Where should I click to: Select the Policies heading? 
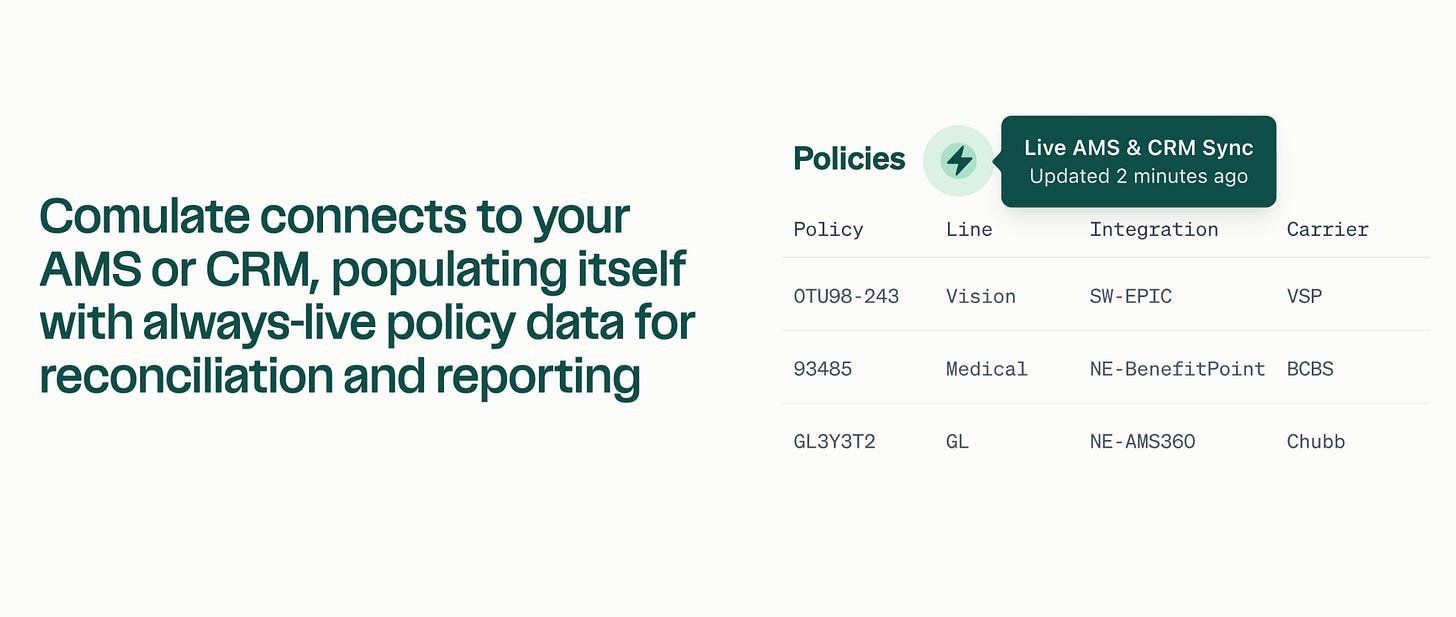(849, 159)
